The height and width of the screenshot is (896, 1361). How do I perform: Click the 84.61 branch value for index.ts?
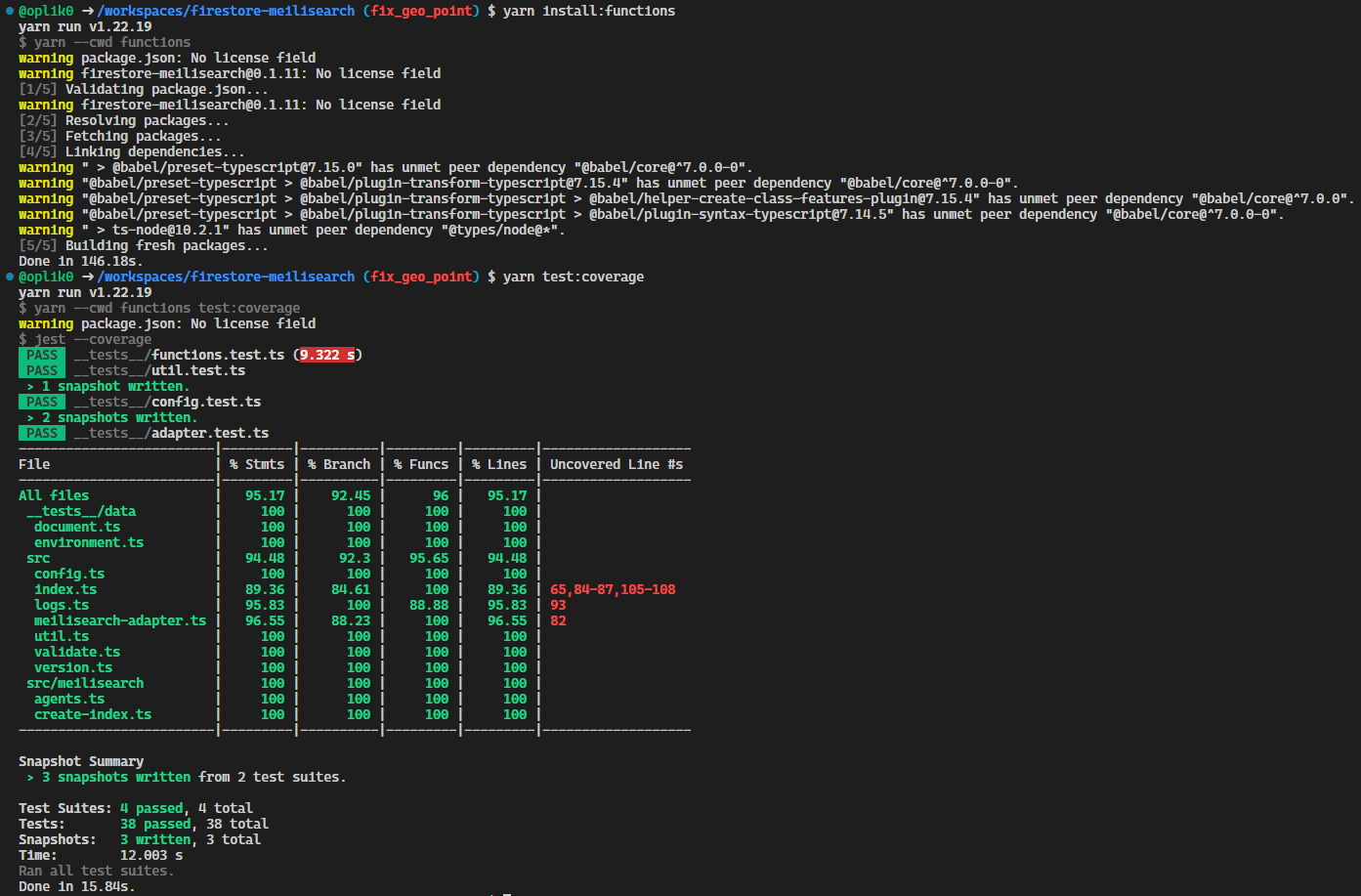click(x=351, y=589)
